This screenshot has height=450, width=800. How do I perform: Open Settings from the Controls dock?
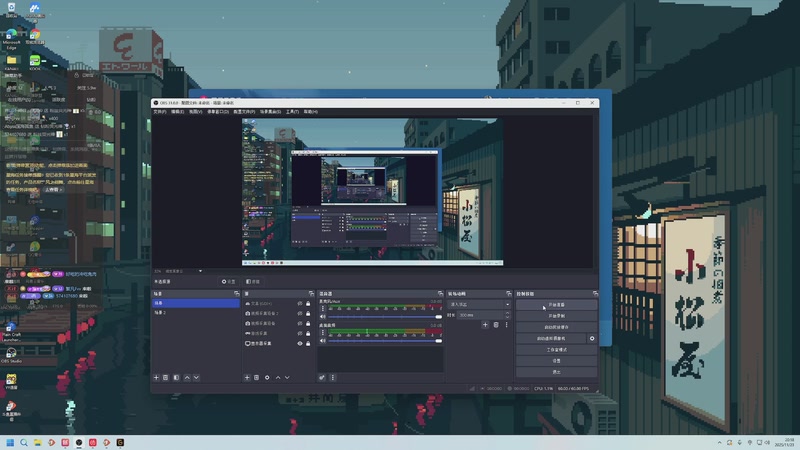tap(556, 361)
